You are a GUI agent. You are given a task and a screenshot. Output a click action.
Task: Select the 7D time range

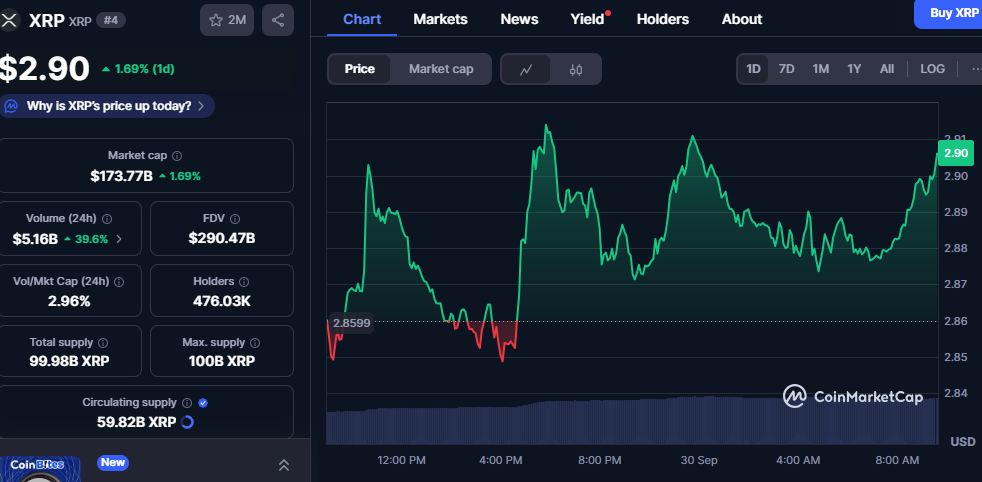pyautogui.click(x=786, y=69)
